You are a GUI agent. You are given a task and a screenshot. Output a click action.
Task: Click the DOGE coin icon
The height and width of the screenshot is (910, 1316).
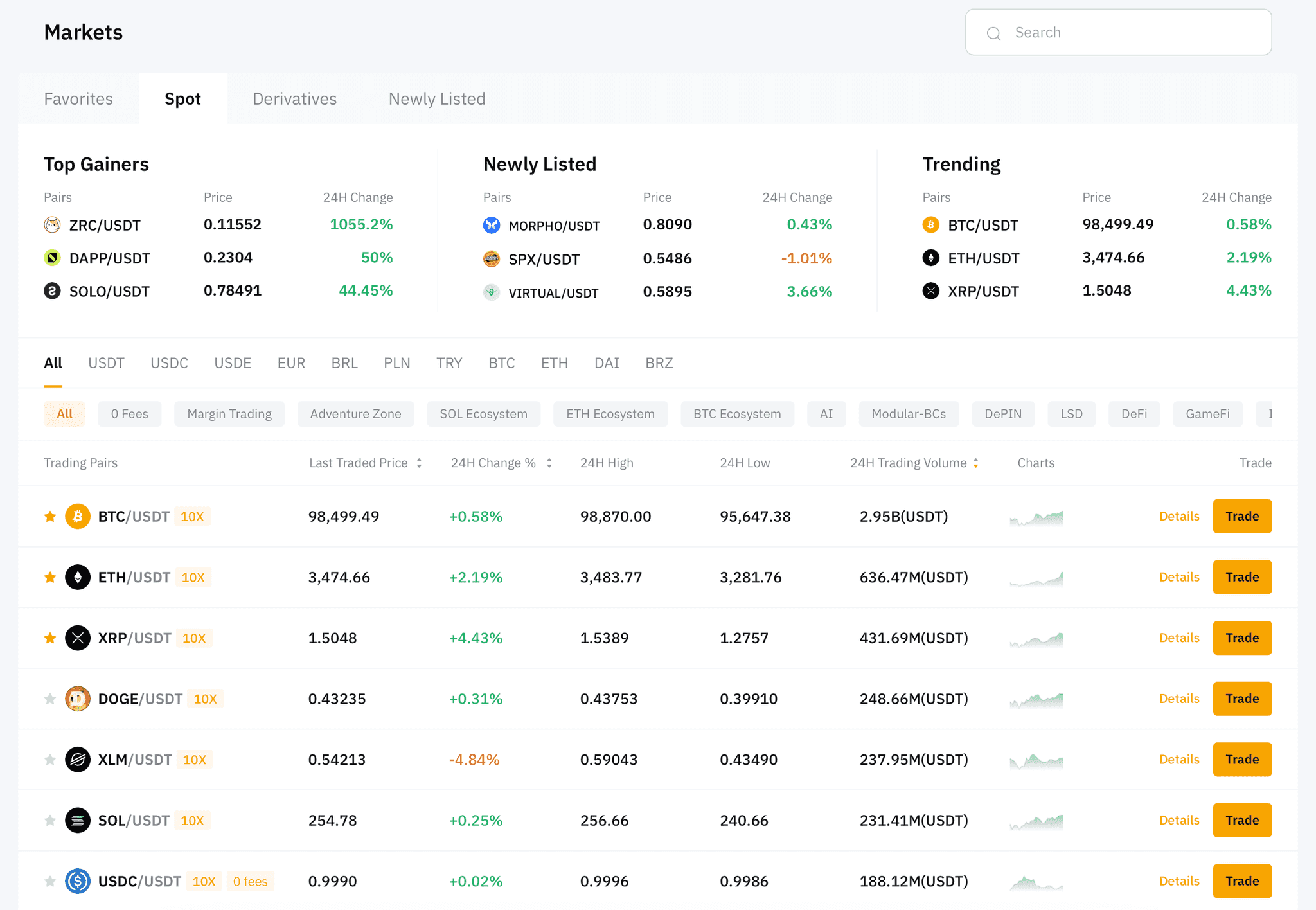coord(78,699)
